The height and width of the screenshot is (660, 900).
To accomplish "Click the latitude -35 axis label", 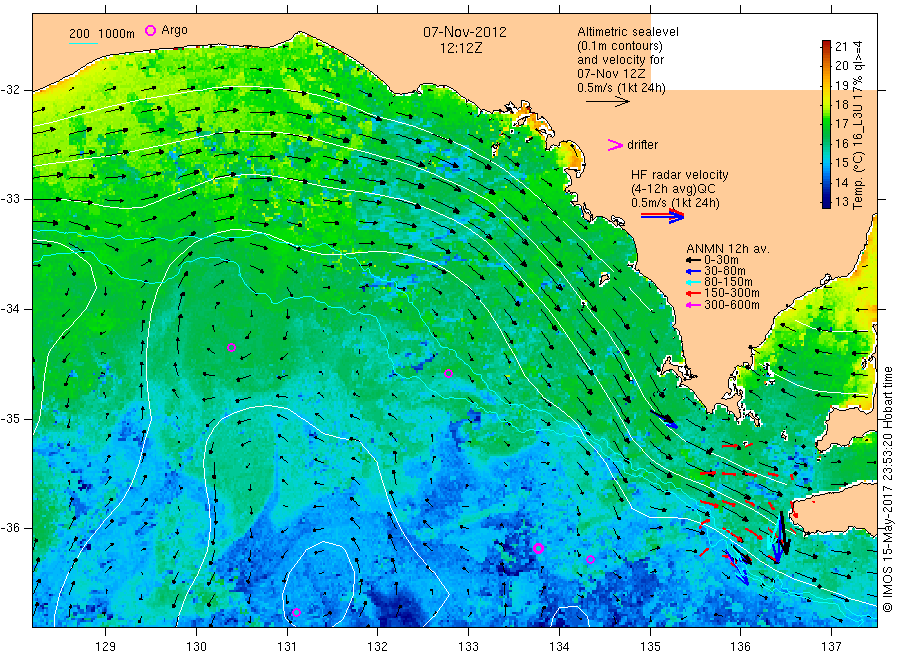I will pyautogui.click(x=10, y=418).
